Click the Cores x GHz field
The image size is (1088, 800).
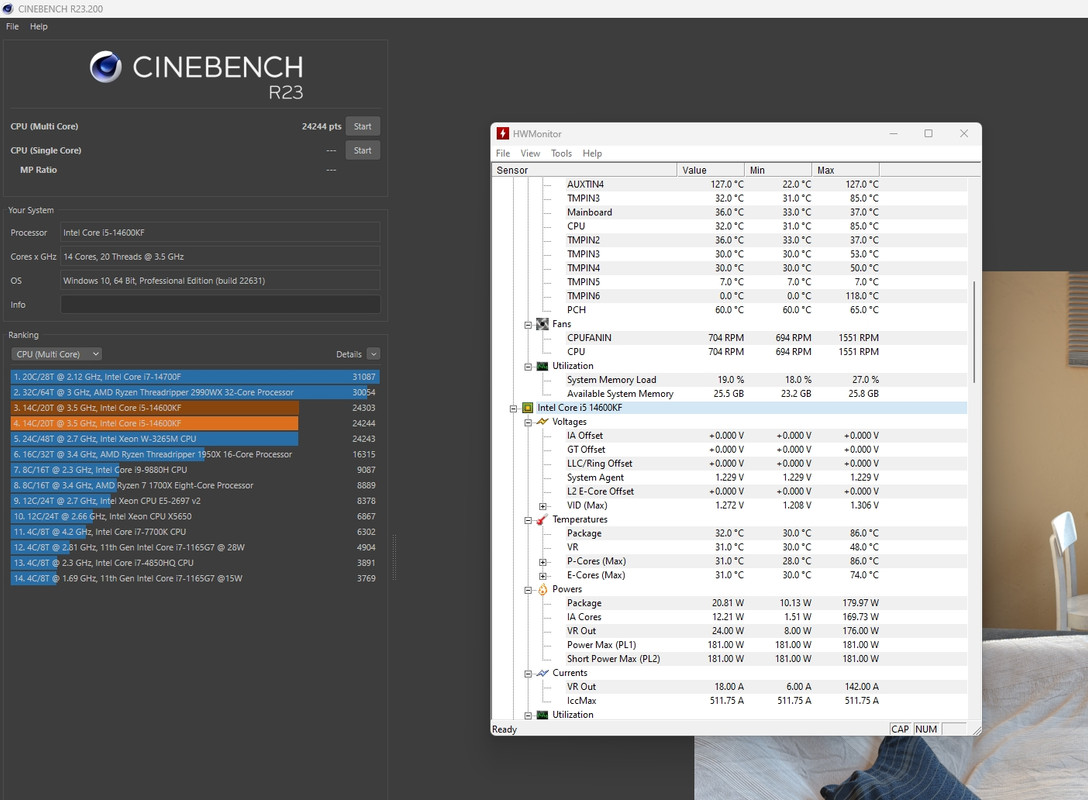click(220, 257)
